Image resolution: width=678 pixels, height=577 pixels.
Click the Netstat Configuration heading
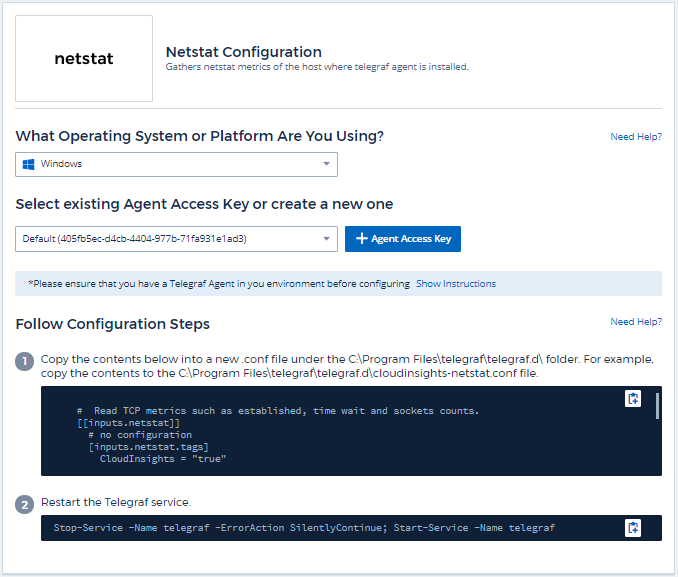(243, 52)
